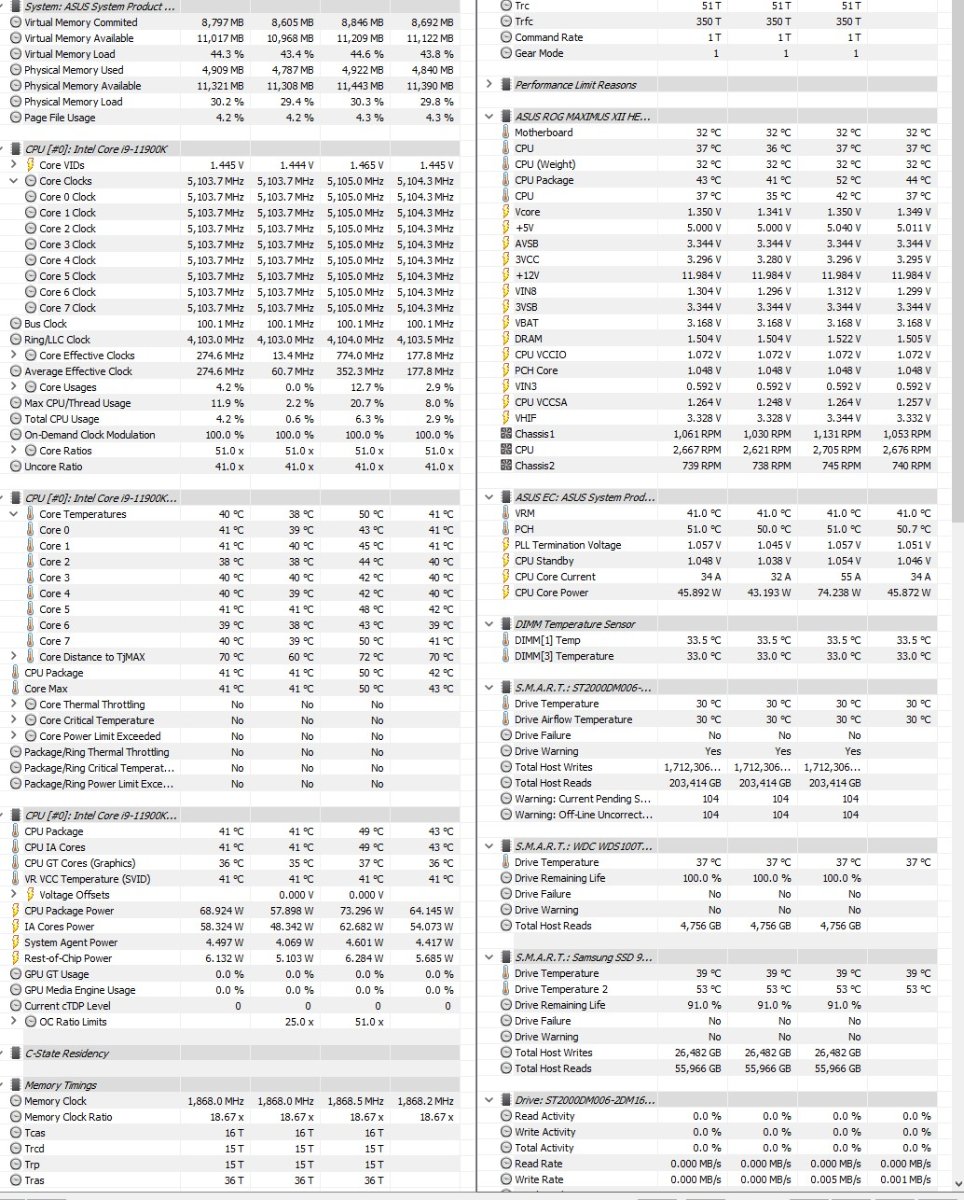Click the thermometer icon beside Core Max
964x1200 pixels.
coord(15,689)
